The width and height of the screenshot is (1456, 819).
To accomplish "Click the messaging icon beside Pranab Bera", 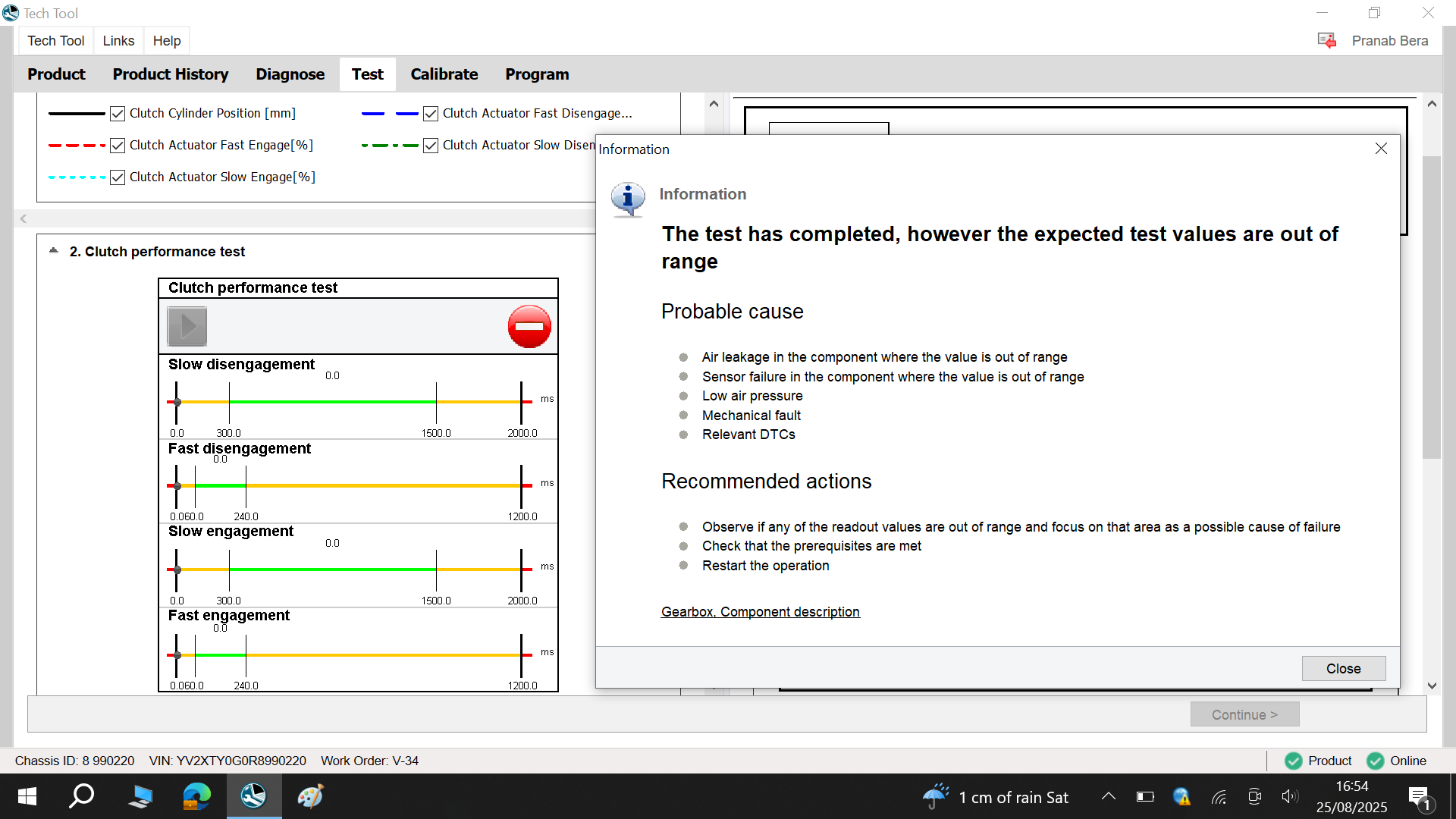I will [x=1326, y=40].
